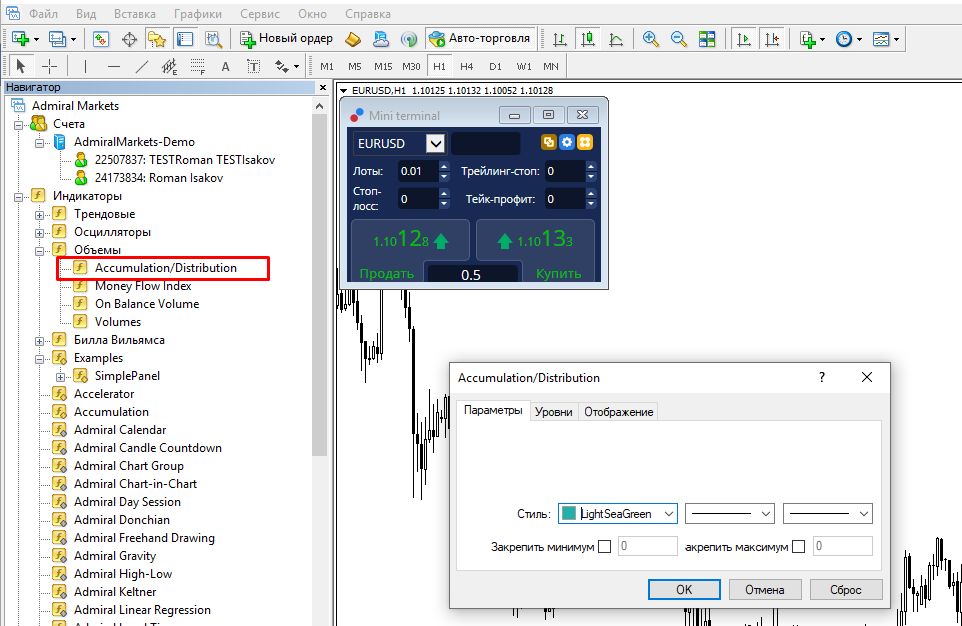This screenshot has width=962, height=626.
Task: Collapse the Объемы indicators folder
Action: click(40, 250)
